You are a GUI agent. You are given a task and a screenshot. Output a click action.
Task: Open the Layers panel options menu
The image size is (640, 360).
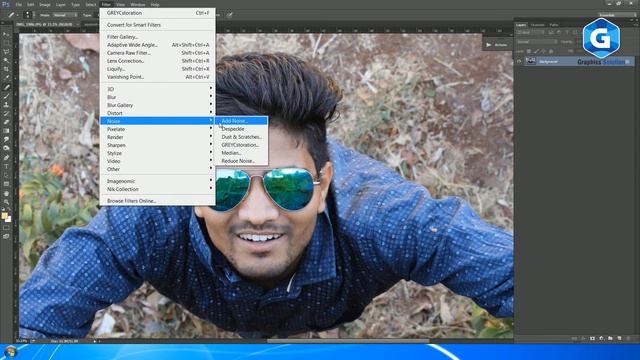(x=636, y=25)
